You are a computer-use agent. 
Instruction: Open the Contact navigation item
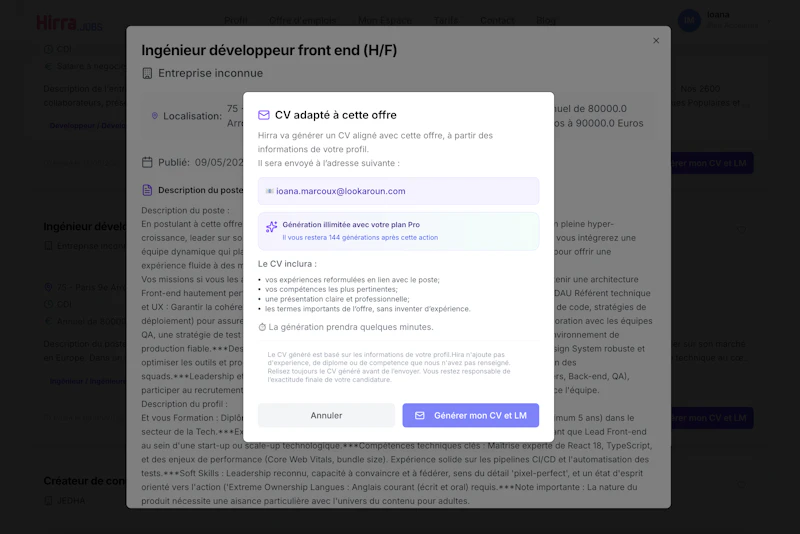click(x=497, y=20)
